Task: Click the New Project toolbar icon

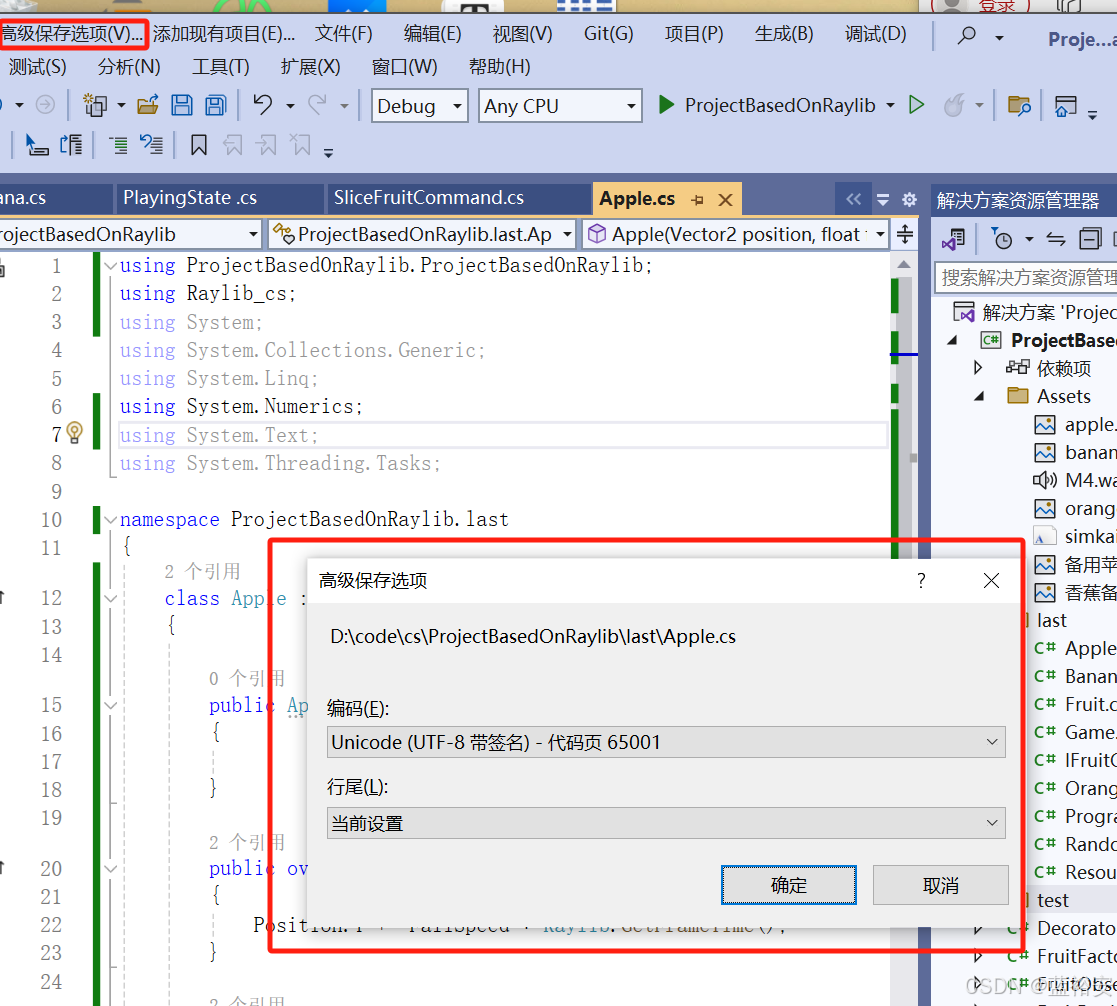Action: 95,105
